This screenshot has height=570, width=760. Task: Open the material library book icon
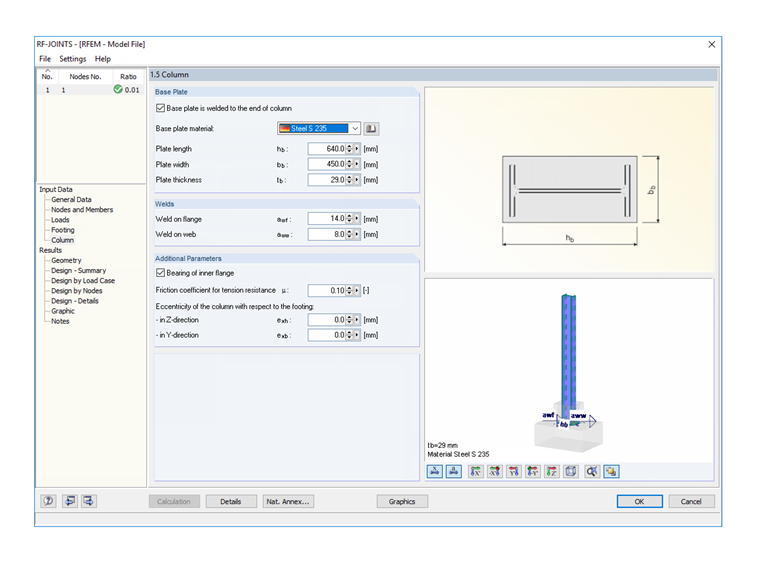click(x=371, y=128)
